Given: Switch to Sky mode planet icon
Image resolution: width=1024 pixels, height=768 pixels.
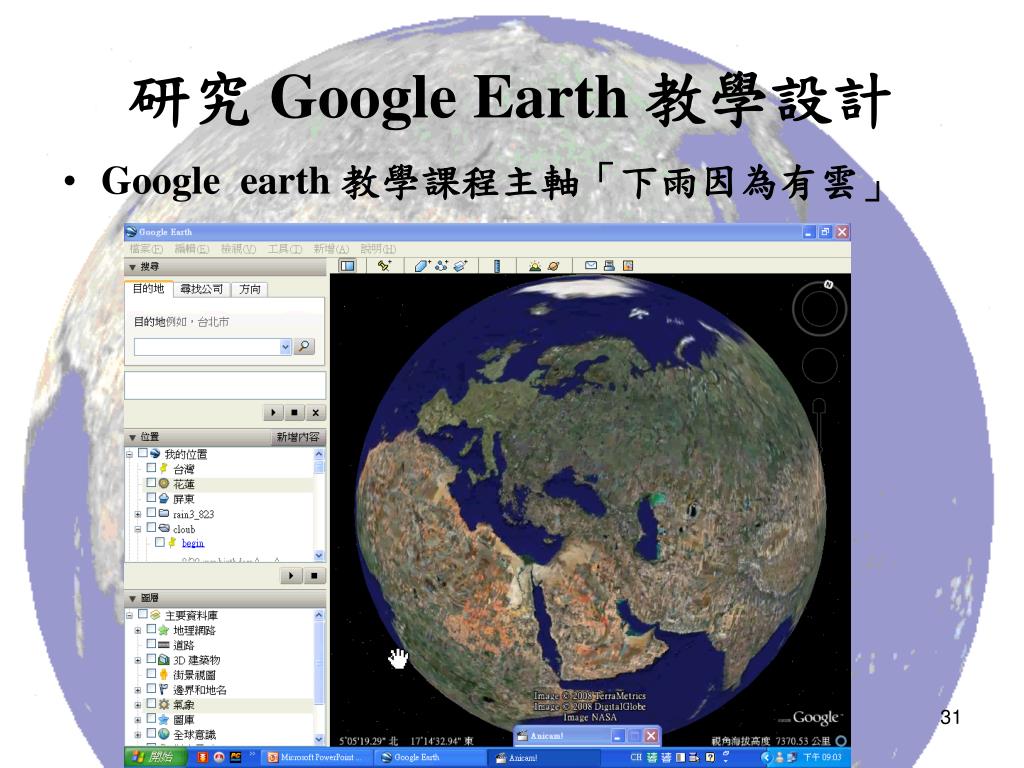Looking at the screenshot, I should [x=554, y=266].
